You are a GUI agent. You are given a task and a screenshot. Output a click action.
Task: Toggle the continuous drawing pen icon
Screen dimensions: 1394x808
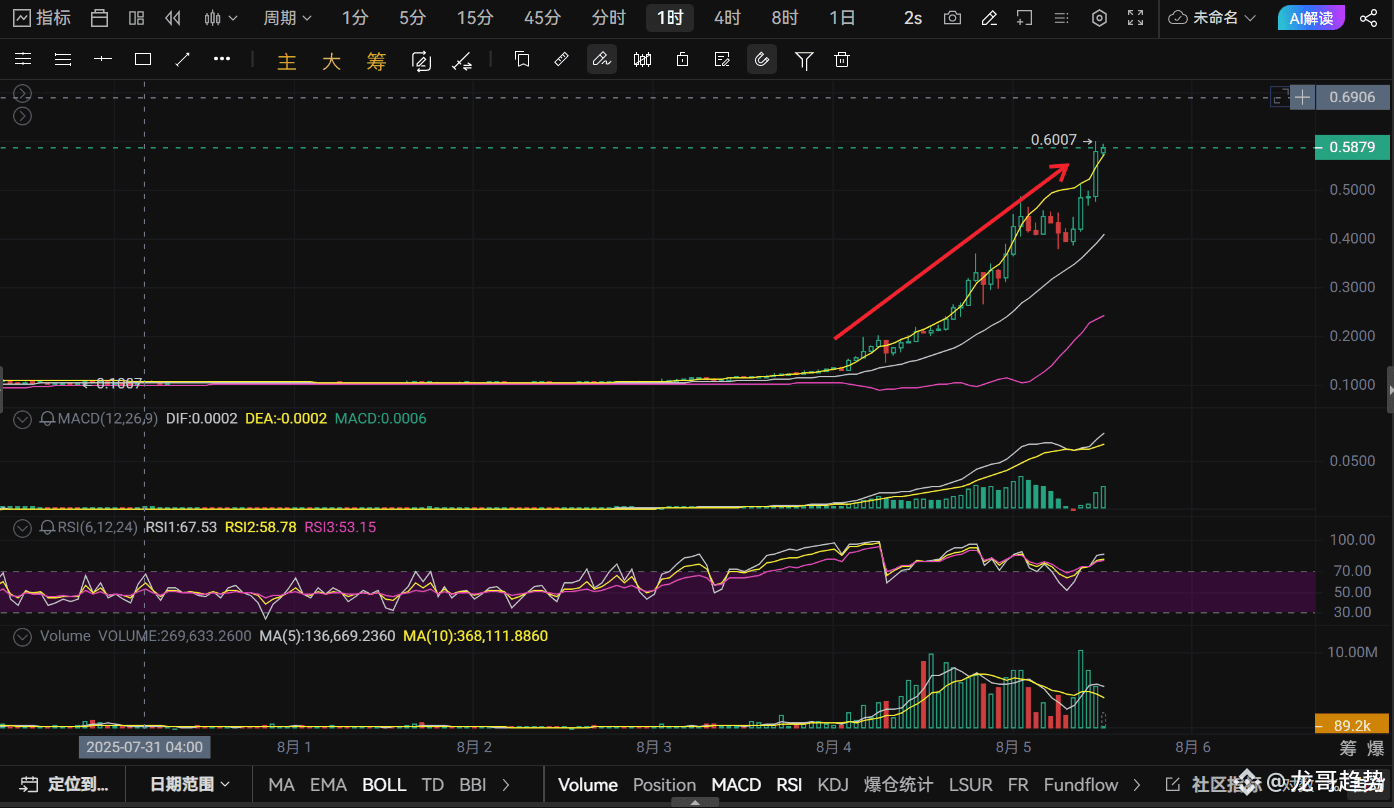click(x=602, y=60)
